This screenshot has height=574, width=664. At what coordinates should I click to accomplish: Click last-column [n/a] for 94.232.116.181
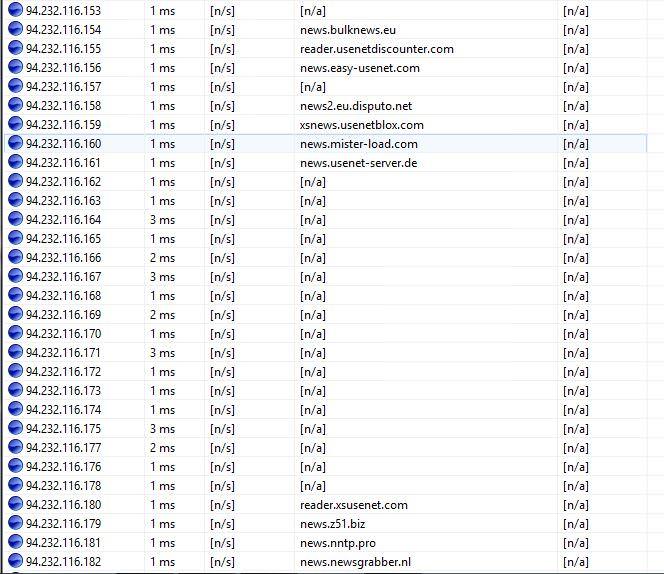[575, 543]
